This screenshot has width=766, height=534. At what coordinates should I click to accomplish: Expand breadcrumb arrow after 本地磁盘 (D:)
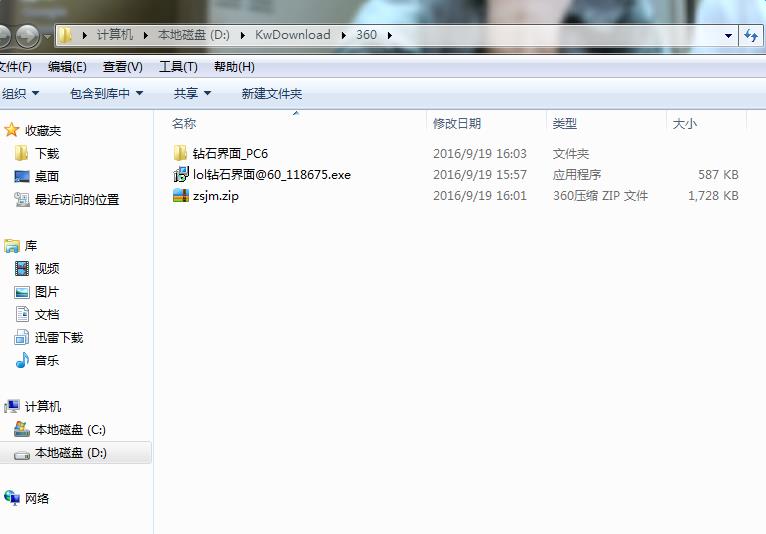pyautogui.click(x=243, y=35)
